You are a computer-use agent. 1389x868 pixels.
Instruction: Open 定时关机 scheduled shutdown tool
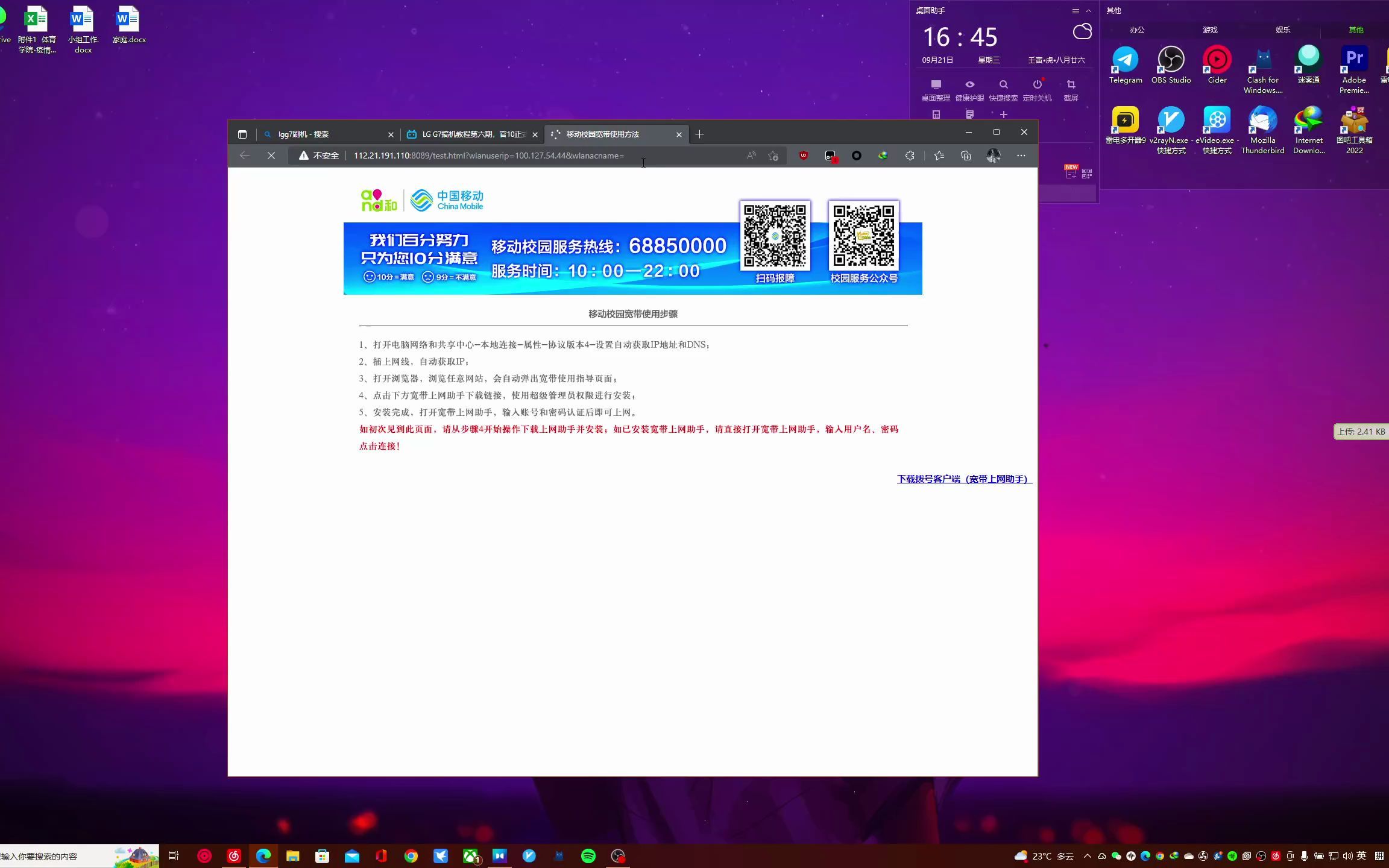1037,90
